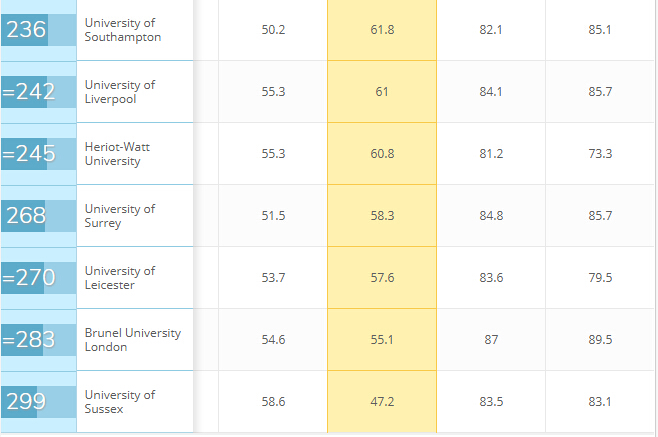Select the =245 rank cell
This screenshot has width=658, height=437.
28,154
